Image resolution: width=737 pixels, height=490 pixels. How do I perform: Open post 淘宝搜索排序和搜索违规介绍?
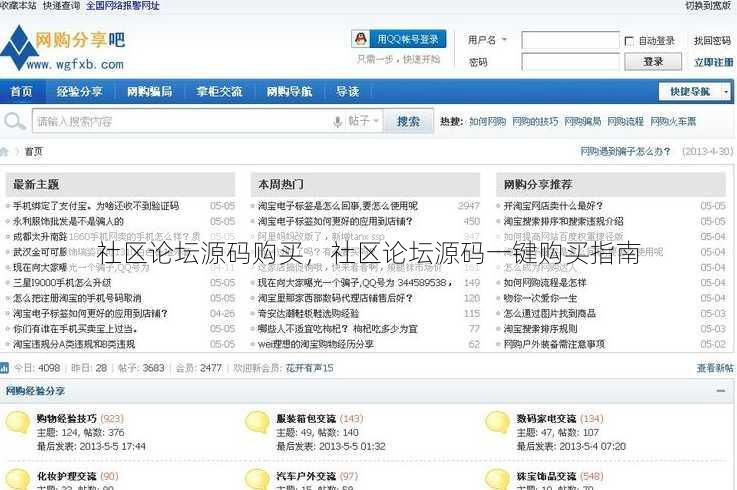[564, 221]
